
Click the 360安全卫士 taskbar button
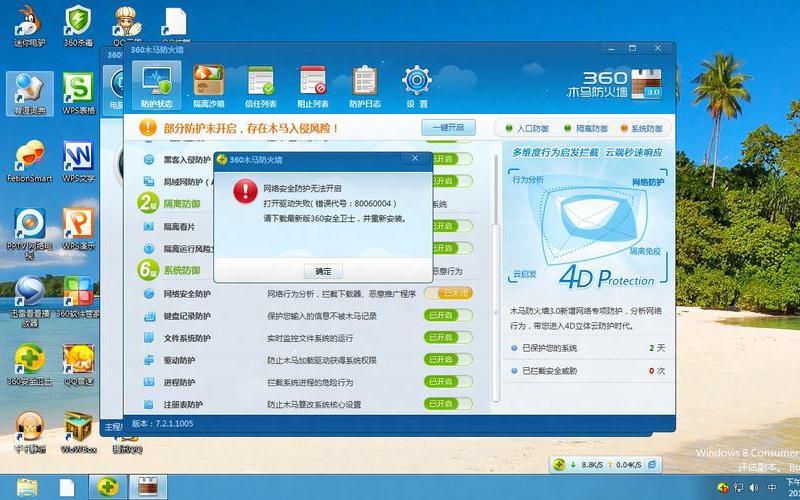click(108, 487)
